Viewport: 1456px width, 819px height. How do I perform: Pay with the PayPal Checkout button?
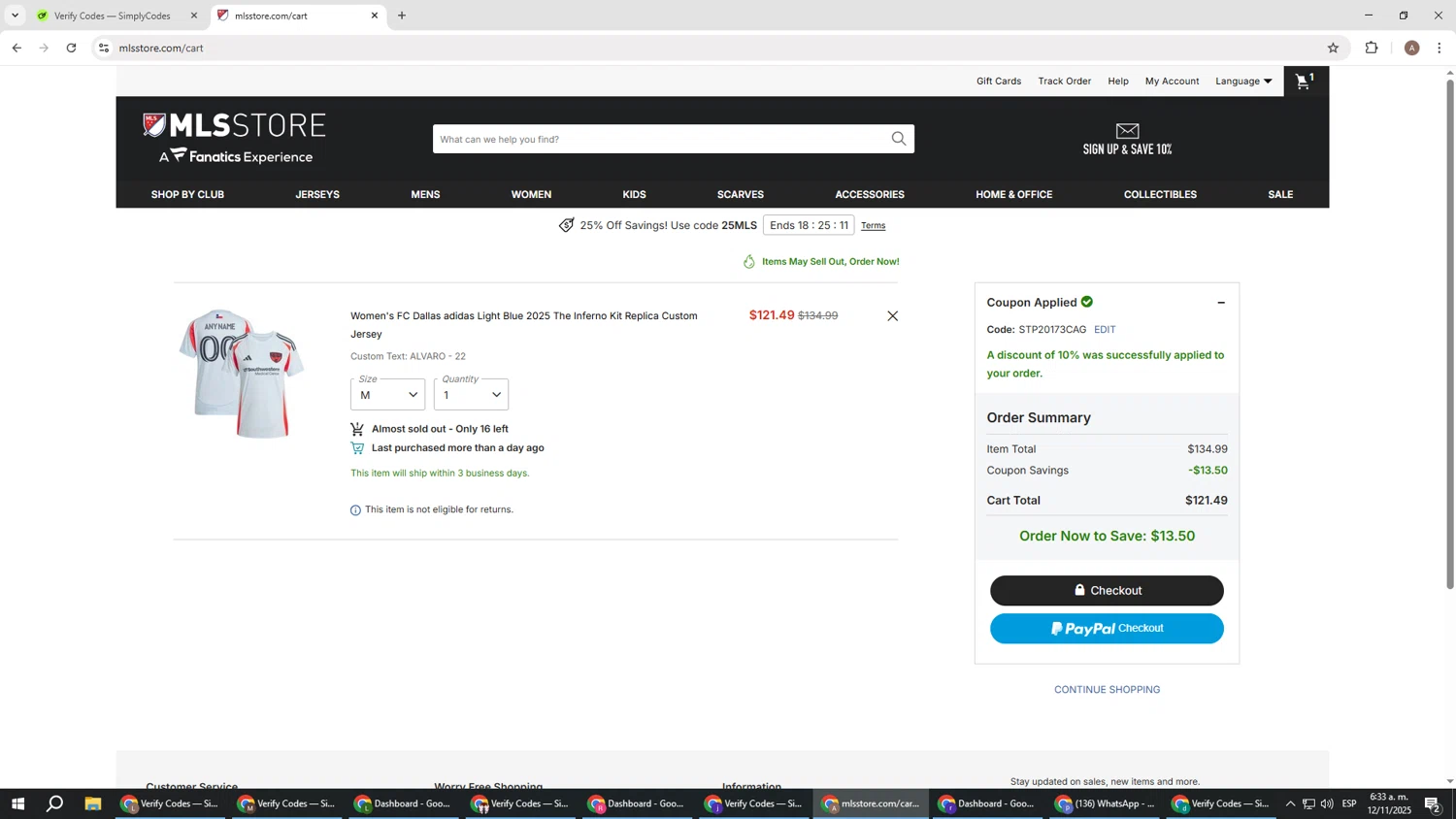(1107, 629)
